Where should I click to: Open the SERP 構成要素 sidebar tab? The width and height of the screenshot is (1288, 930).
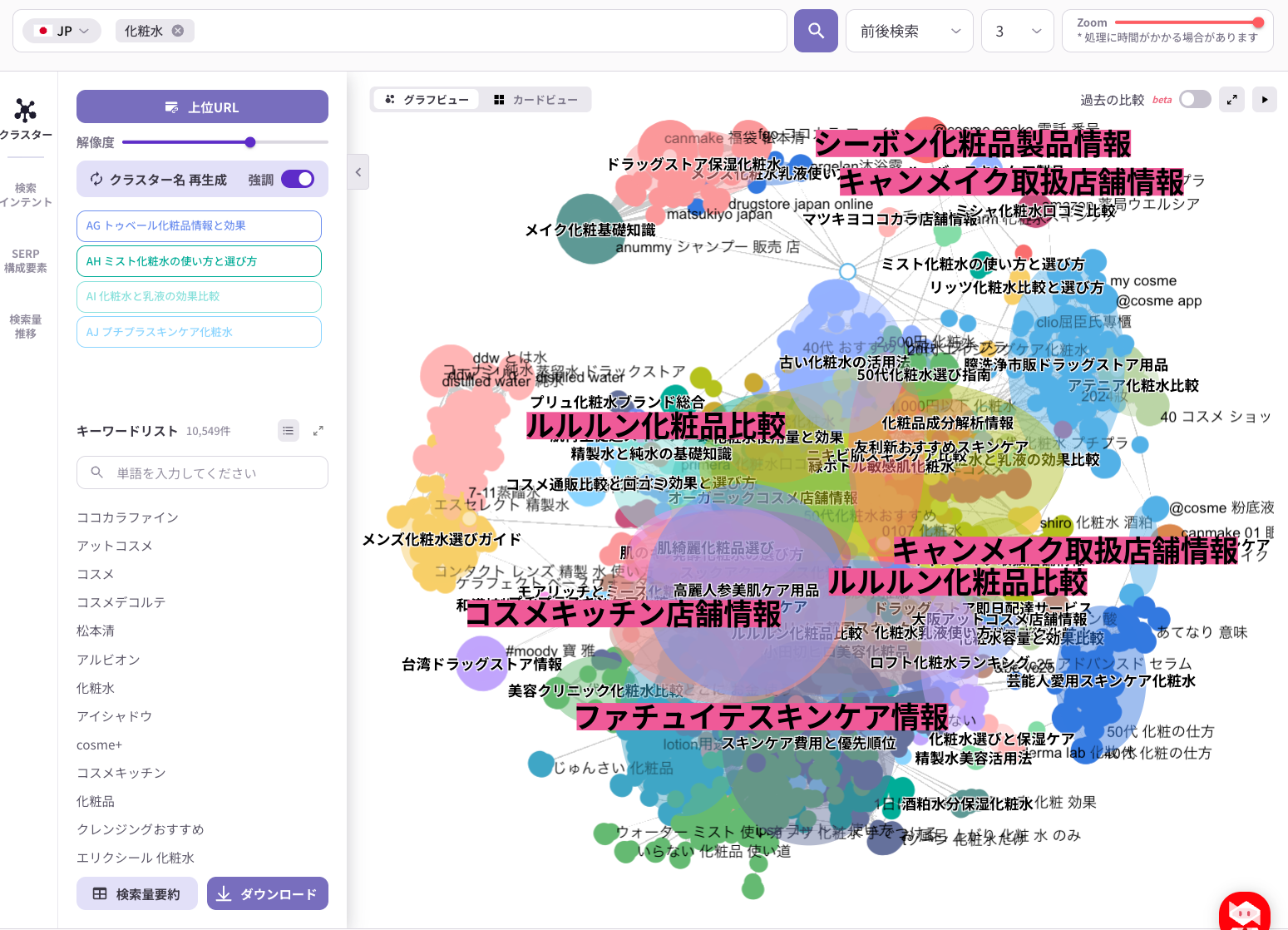point(25,260)
